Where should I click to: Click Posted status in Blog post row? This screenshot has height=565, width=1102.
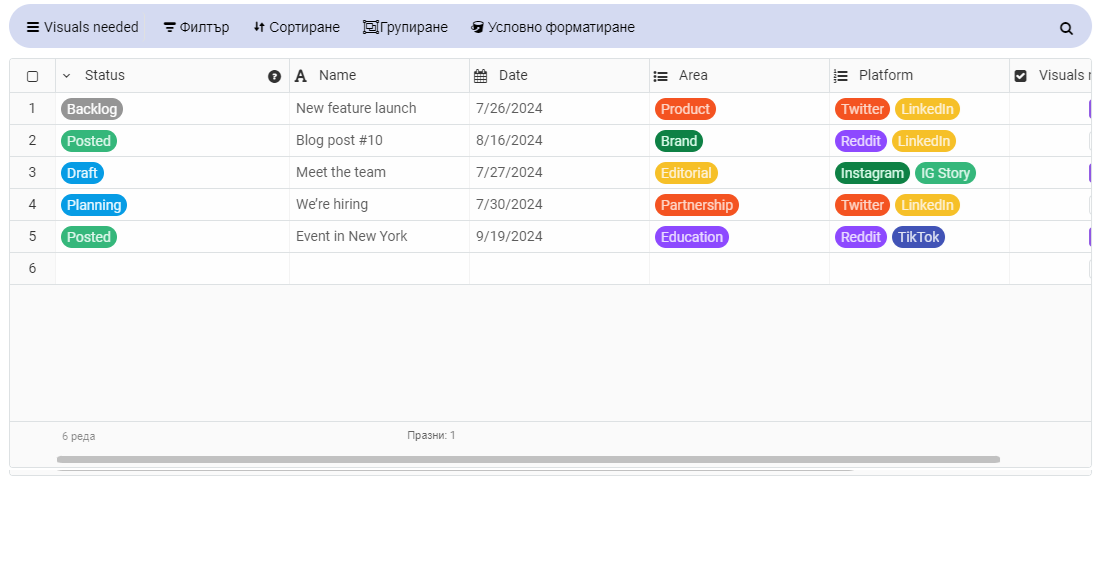[89, 141]
